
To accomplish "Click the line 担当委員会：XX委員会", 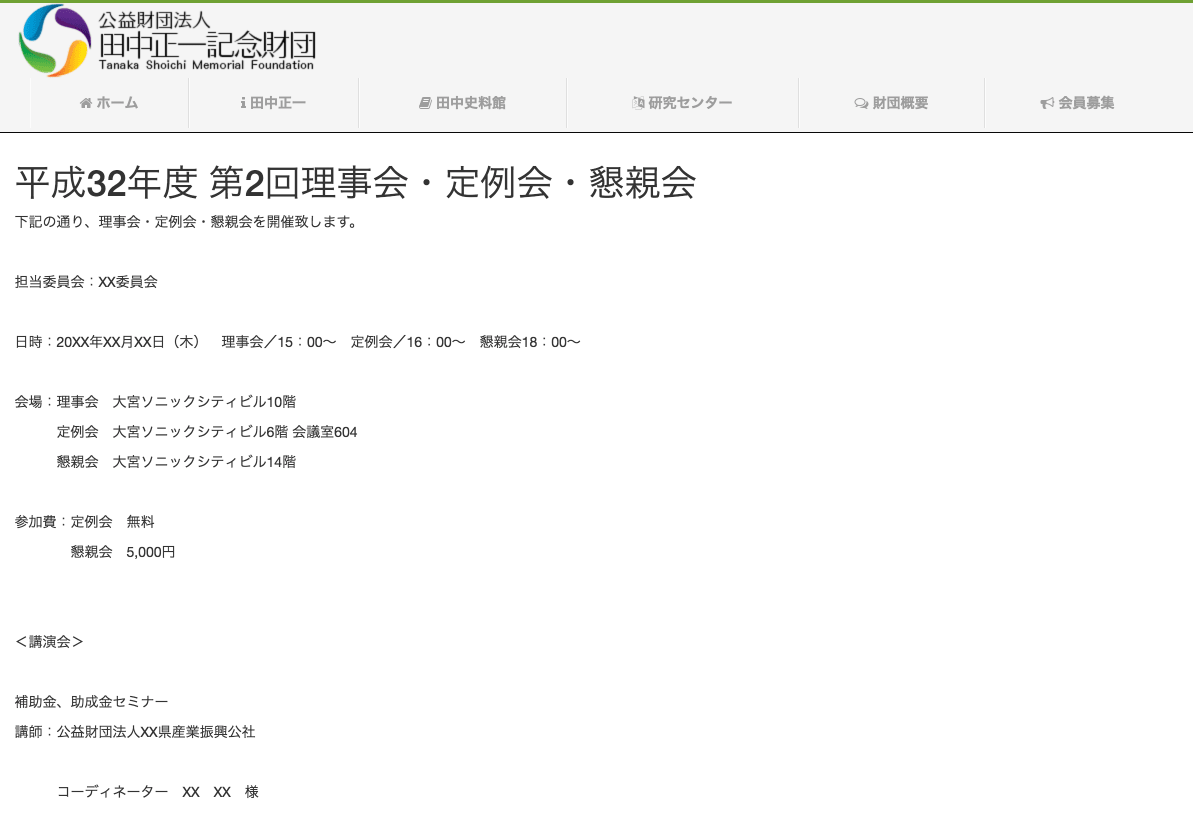I will [86, 282].
